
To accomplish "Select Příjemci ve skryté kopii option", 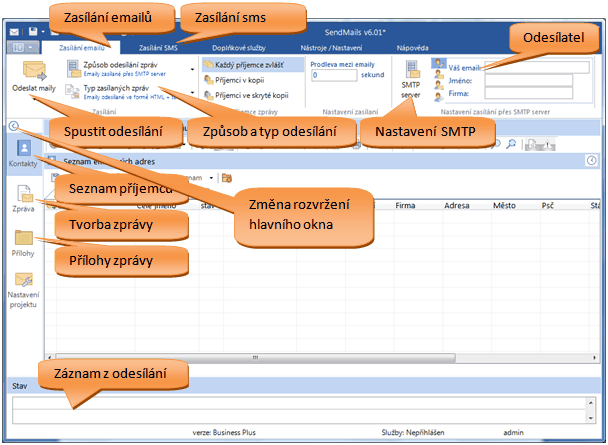I will tap(243, 95).
